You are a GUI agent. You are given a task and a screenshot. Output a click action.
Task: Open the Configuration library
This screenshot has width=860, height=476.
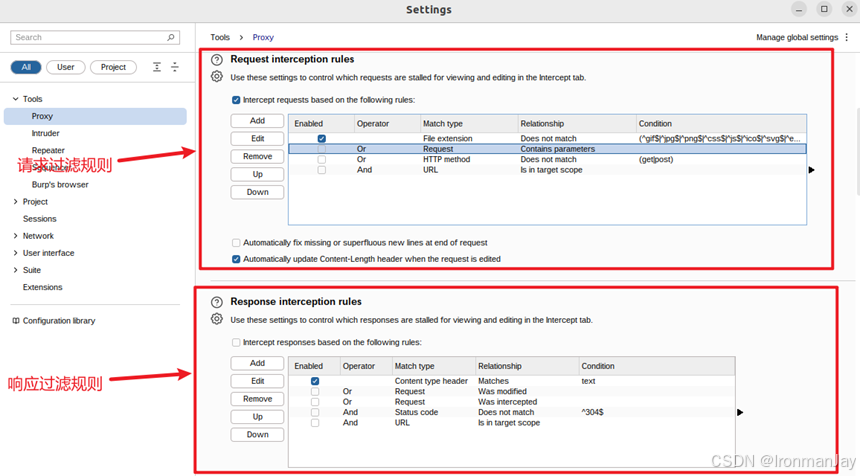point(54,321)
